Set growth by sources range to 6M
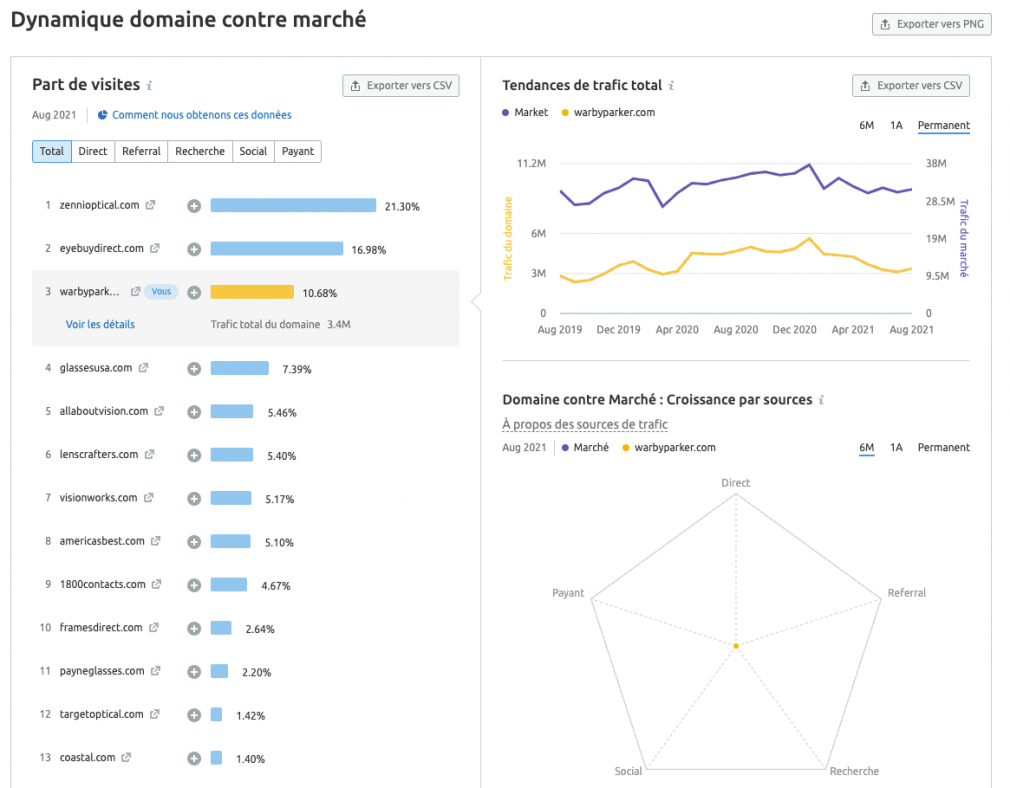 pos(866,448)
